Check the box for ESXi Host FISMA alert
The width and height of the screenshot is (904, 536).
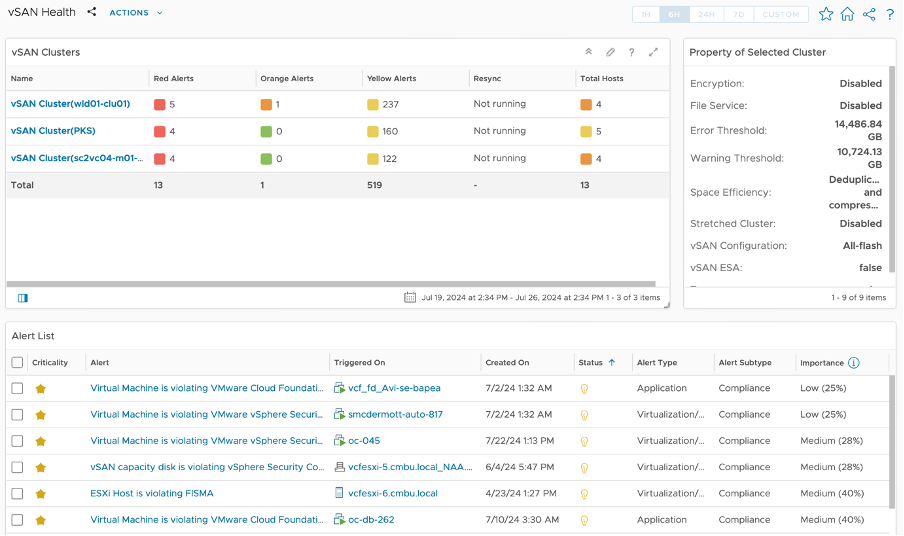pyautogui.click(x=17, y=493)
